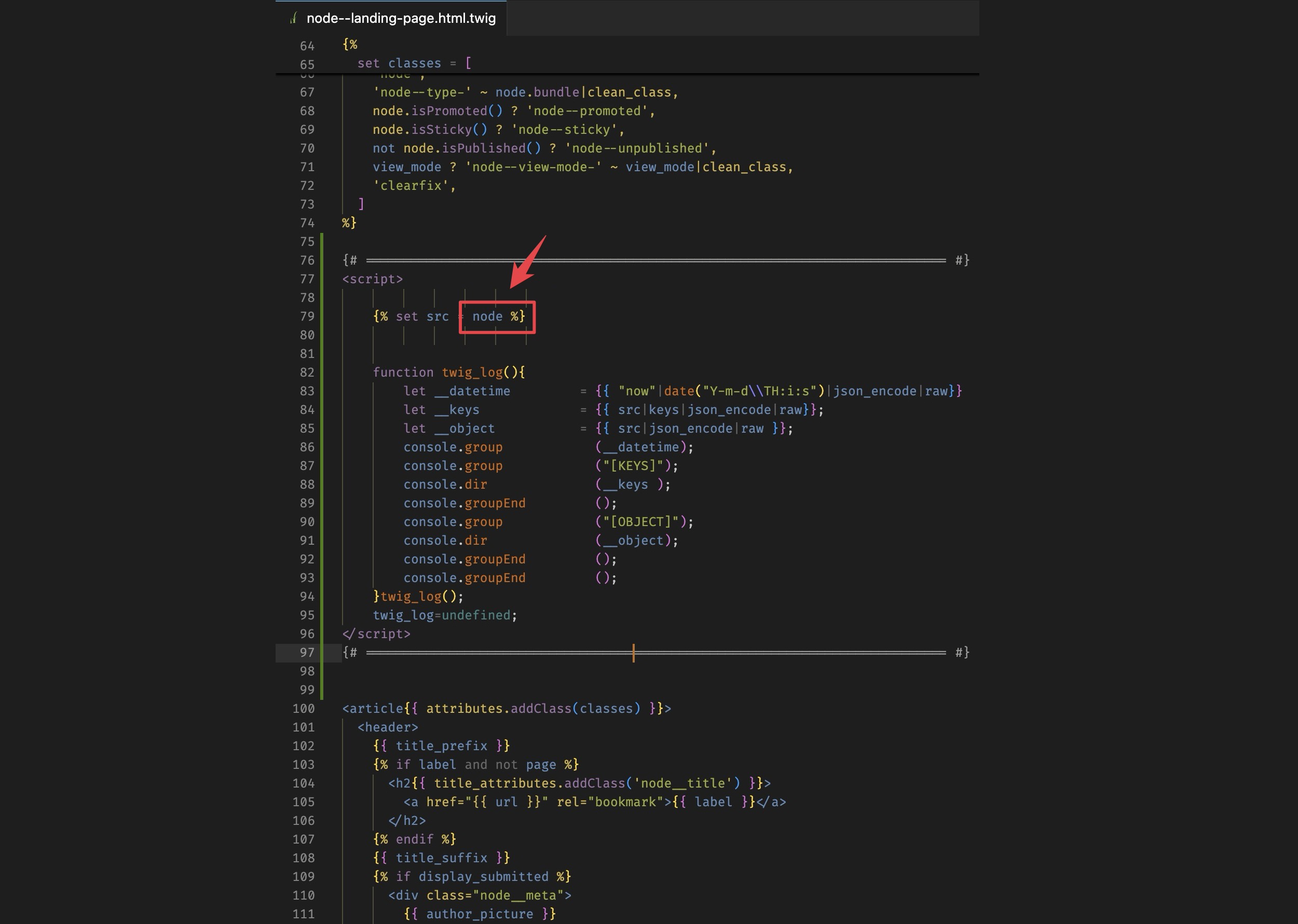Click 'console.groupEnd' on line 89
Viewport: 1298px width, 924px height.
pos(464,503)
